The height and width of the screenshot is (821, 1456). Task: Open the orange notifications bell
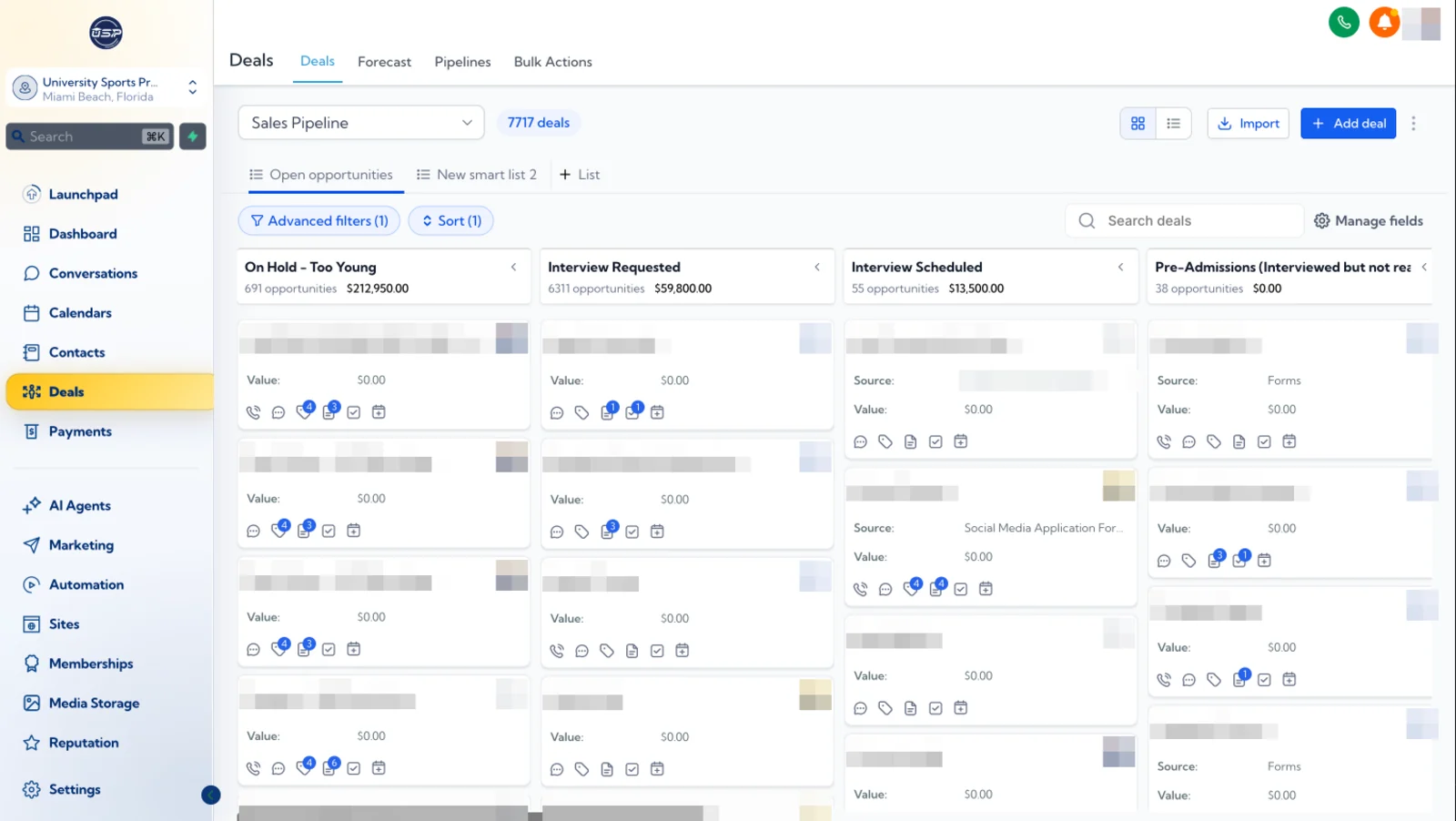[x=1384, y=22]
